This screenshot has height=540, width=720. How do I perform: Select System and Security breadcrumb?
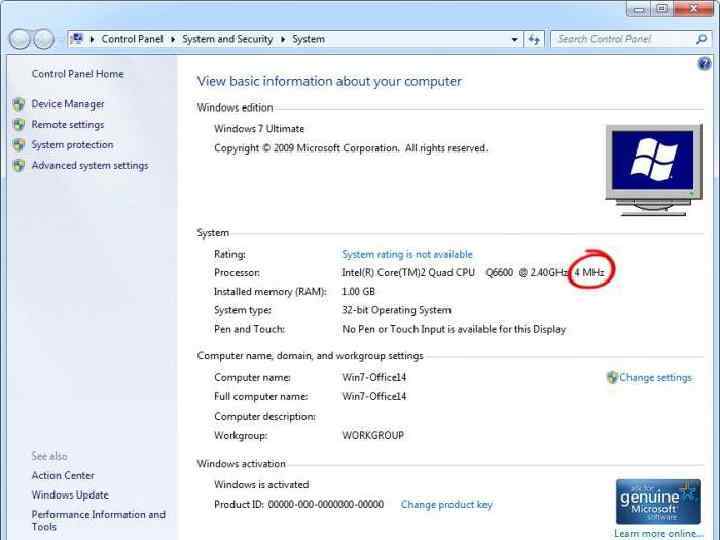[x=227, y=39]
